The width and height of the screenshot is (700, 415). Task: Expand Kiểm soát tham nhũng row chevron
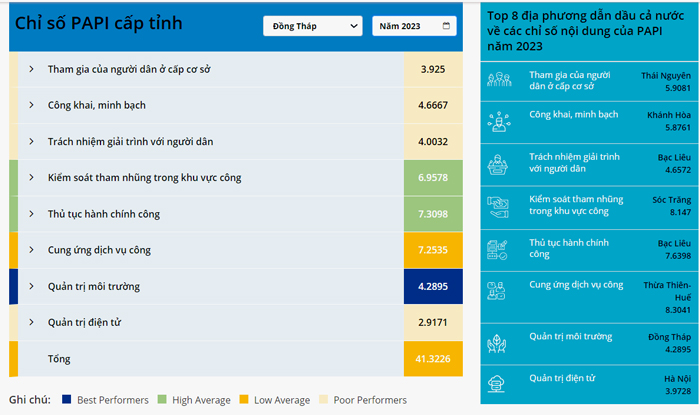(x=31, y=178)
